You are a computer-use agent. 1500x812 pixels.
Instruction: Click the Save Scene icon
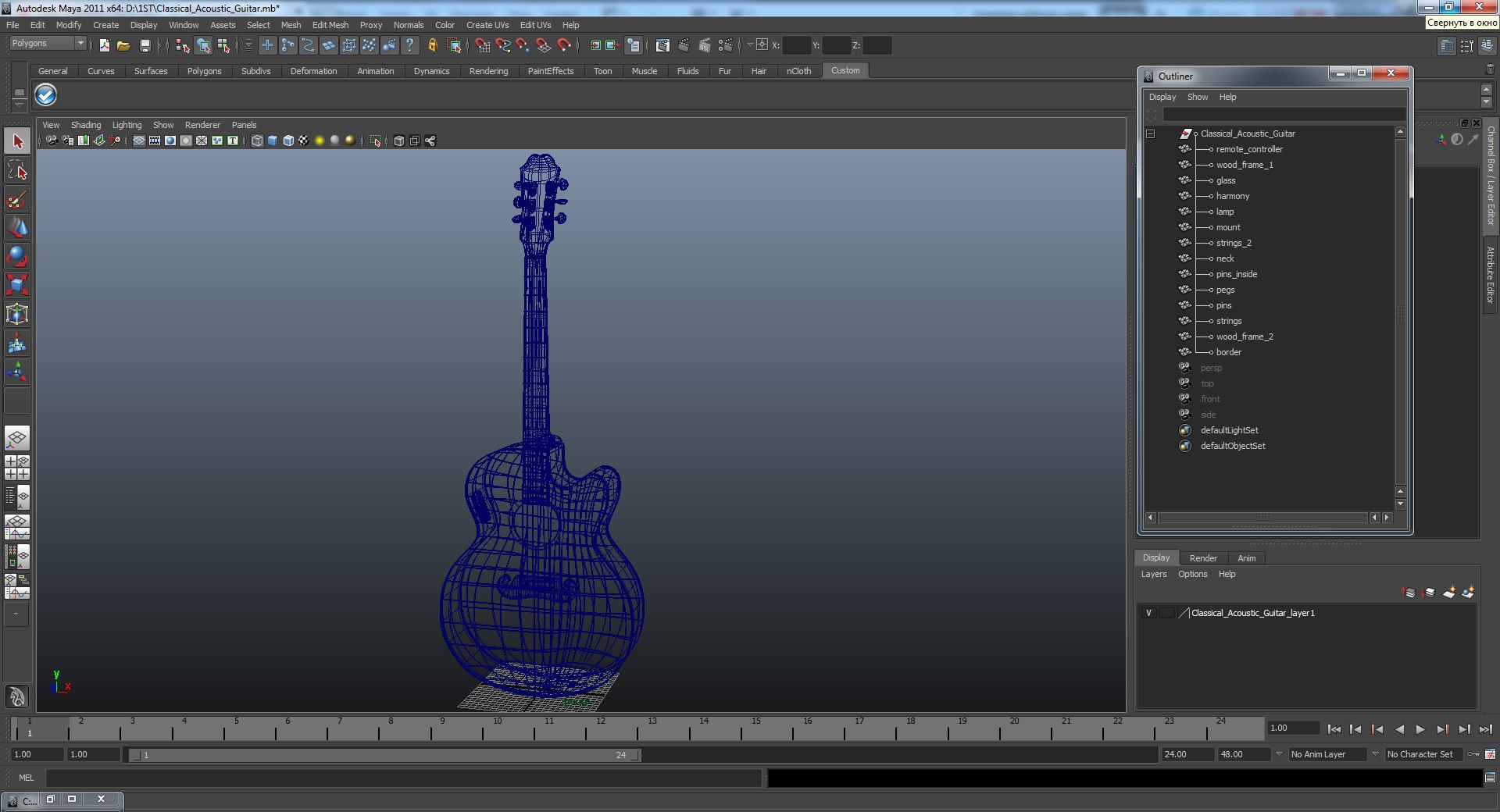145,46
